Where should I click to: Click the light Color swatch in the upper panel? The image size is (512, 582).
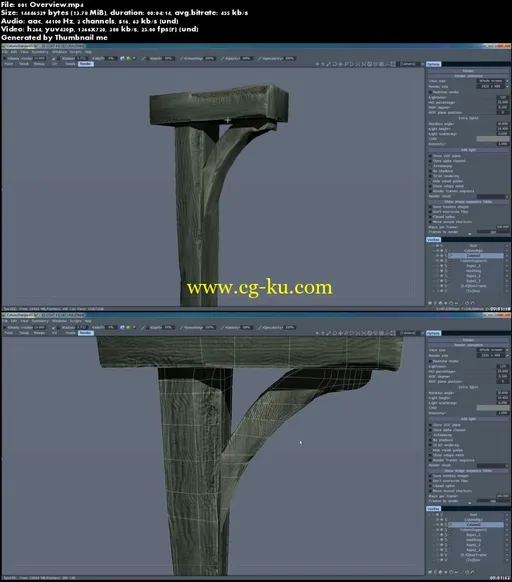(493, 139)
